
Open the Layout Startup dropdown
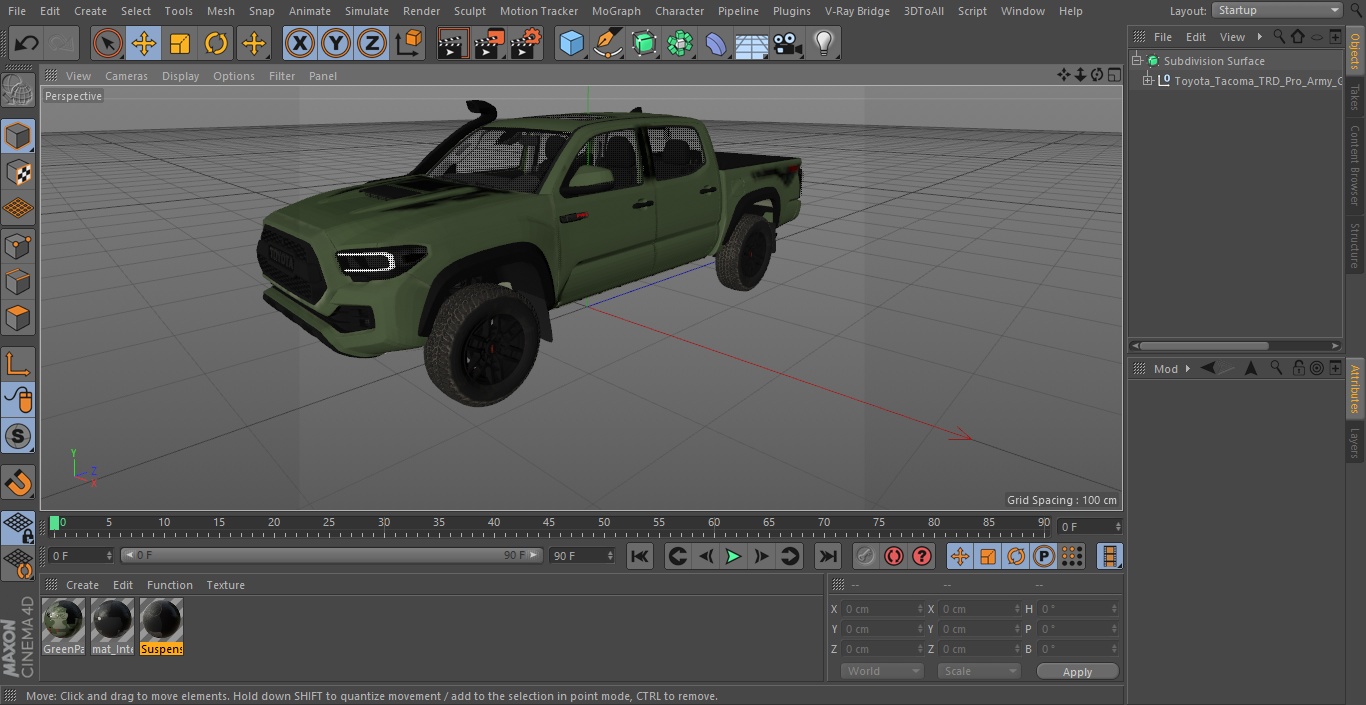(1277, 10)
